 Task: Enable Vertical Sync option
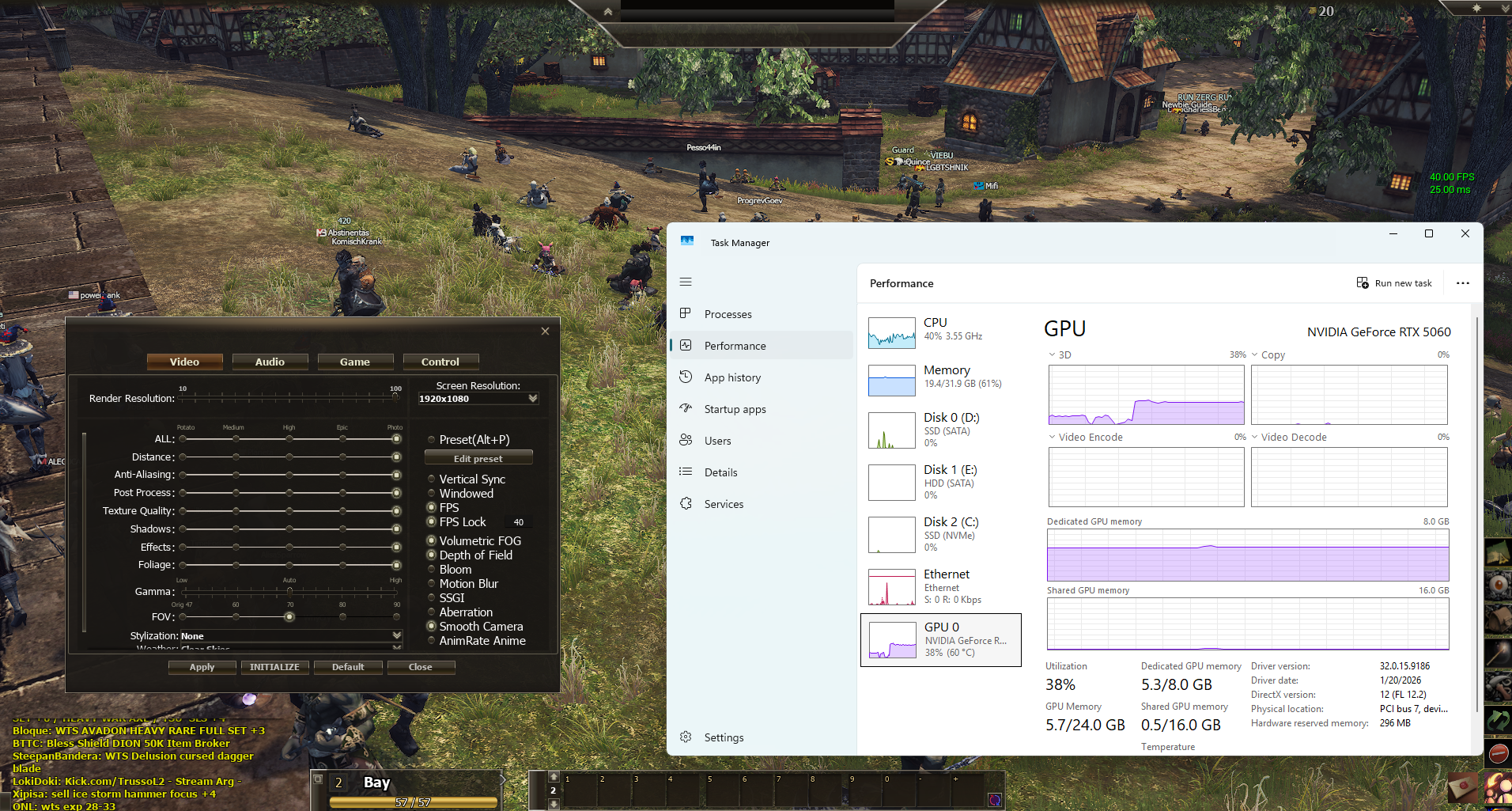click(x=432, y=479)
